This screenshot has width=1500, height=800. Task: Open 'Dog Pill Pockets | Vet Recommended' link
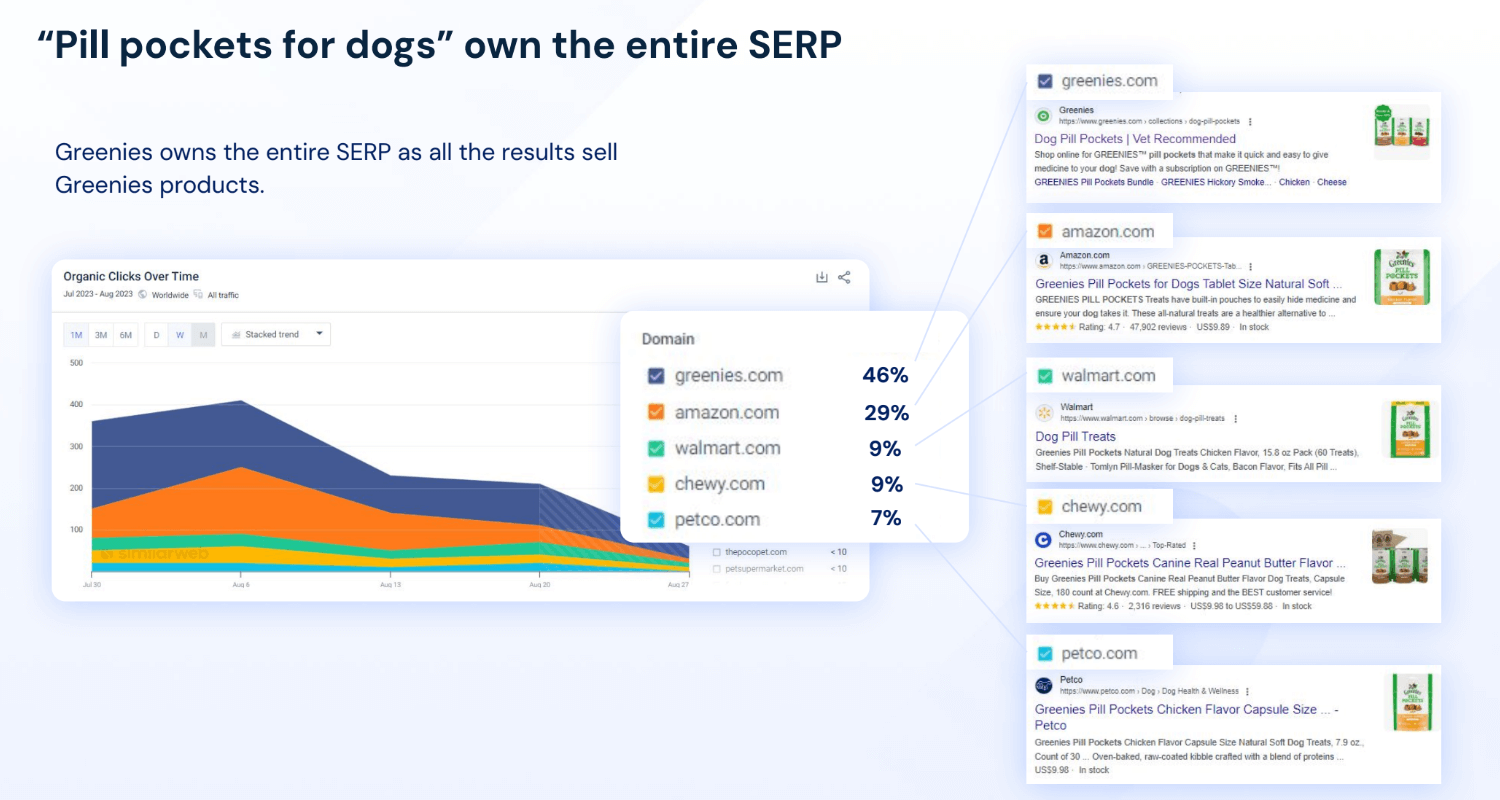click(1135, 139)
